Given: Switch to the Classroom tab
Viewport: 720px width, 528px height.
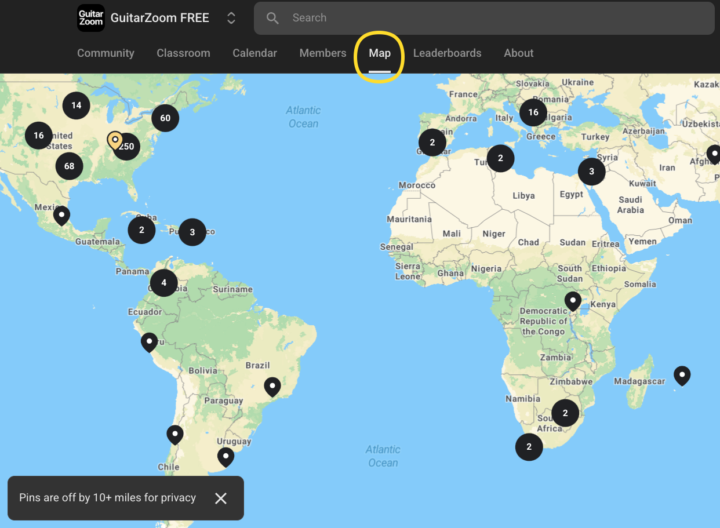Looking at the screenshot, I should coord(183,53).
